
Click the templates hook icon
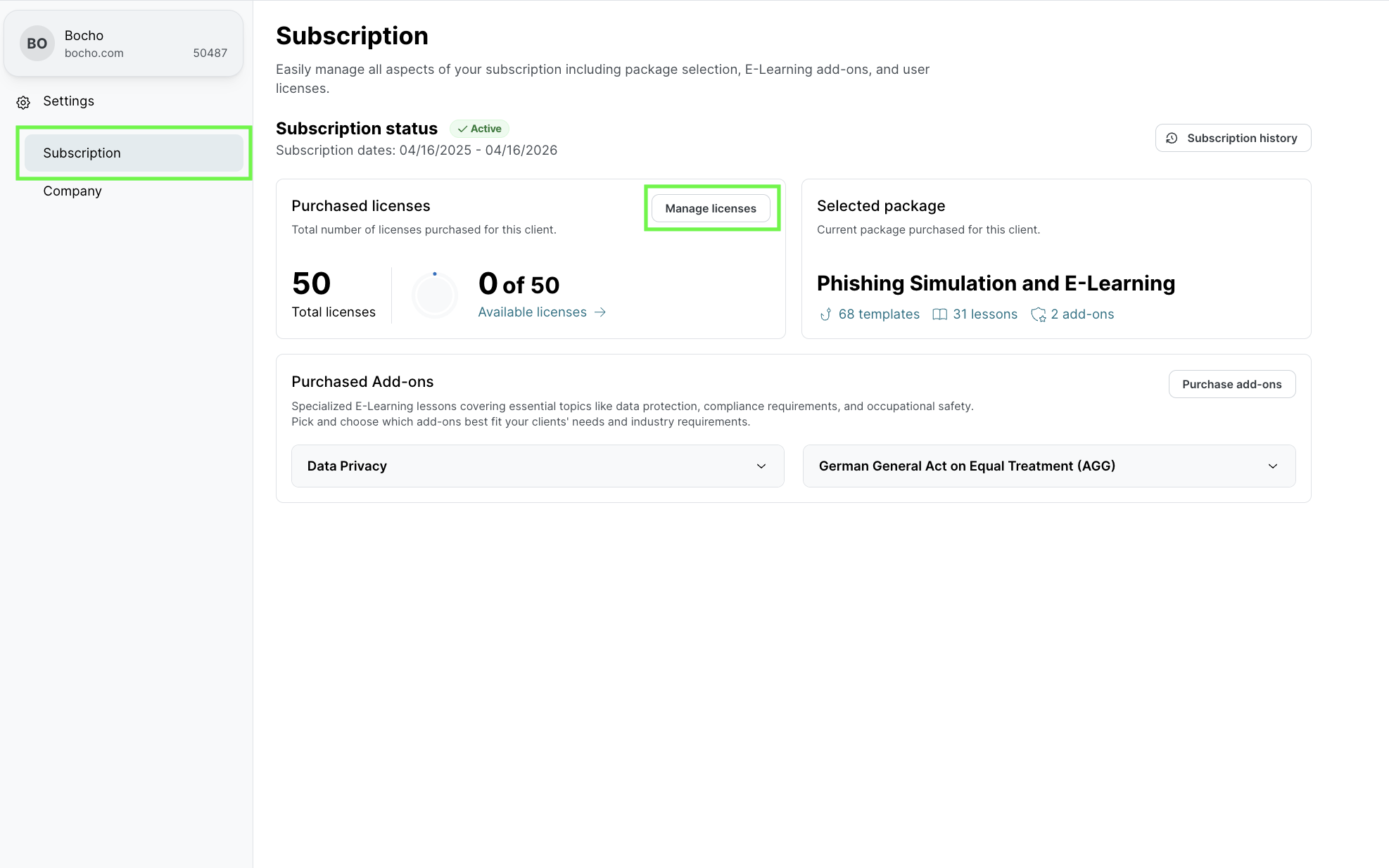coord(826,314)
